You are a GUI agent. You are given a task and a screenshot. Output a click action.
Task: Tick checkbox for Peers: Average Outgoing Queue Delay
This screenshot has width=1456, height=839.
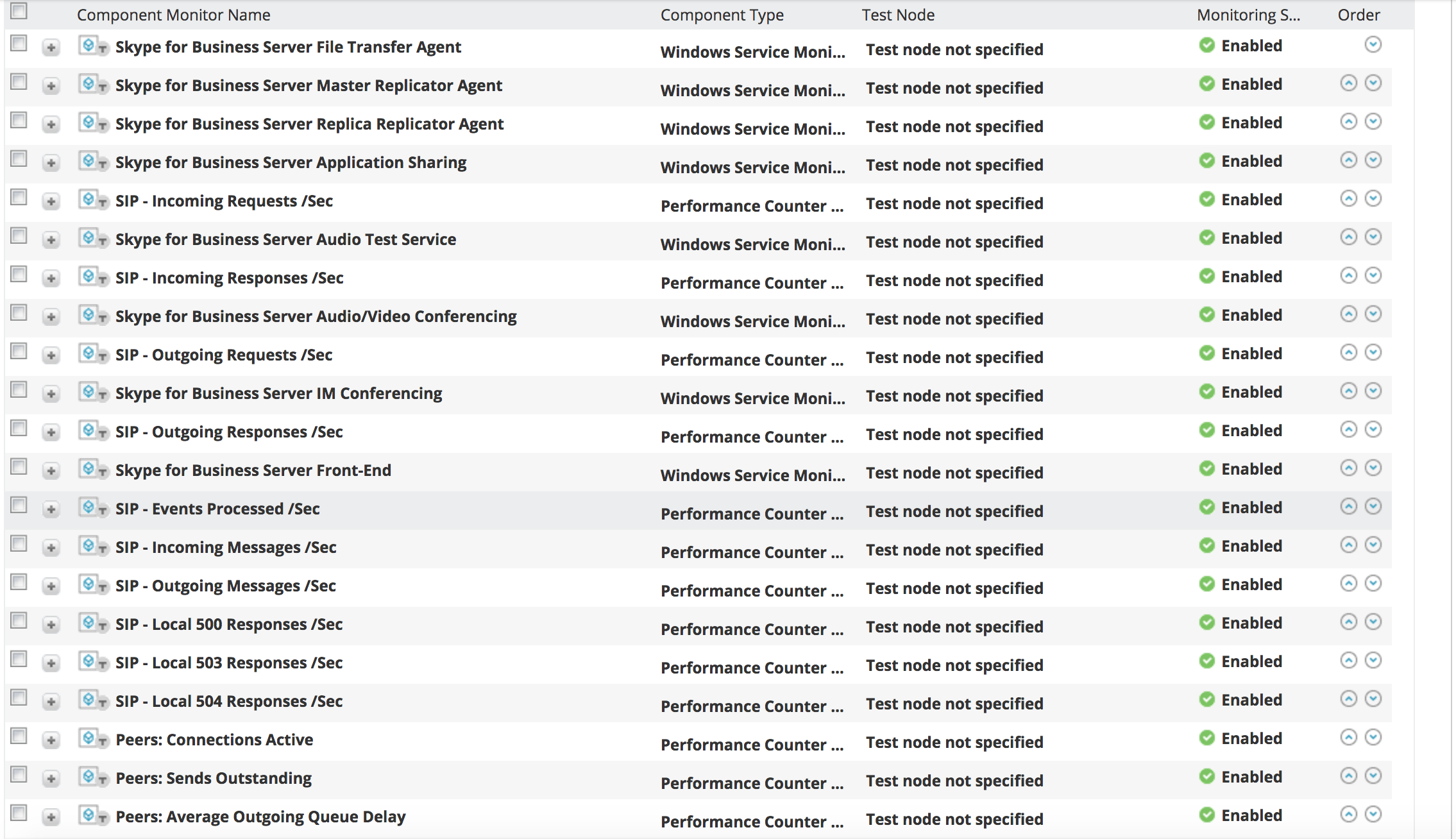coord(19,813)
